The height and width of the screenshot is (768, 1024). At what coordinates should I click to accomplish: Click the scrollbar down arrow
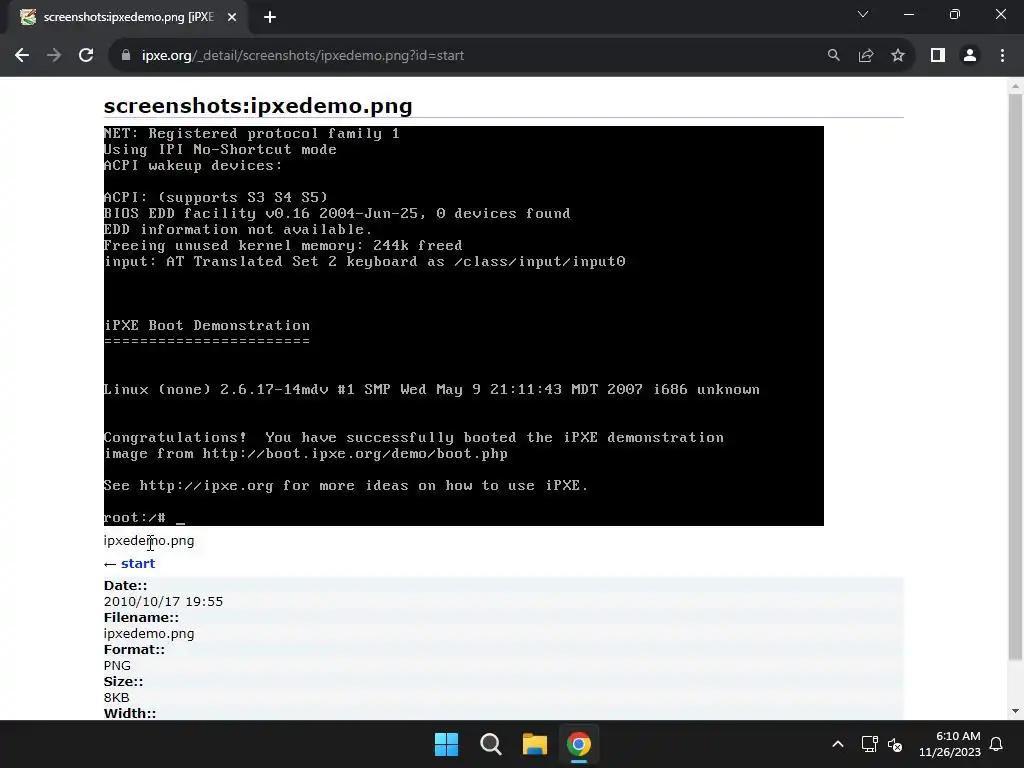tap(1015, 711)
